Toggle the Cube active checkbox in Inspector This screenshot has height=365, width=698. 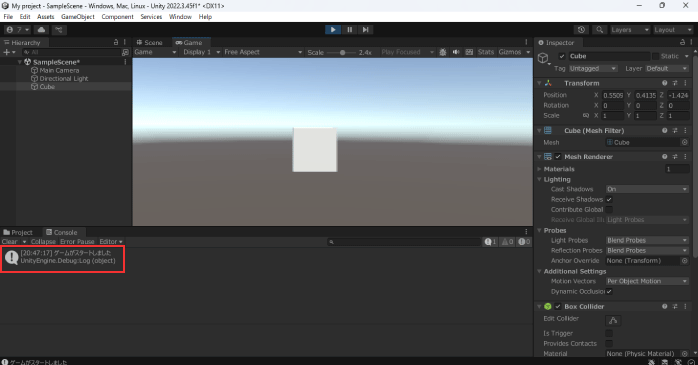[x=562, y=56]
